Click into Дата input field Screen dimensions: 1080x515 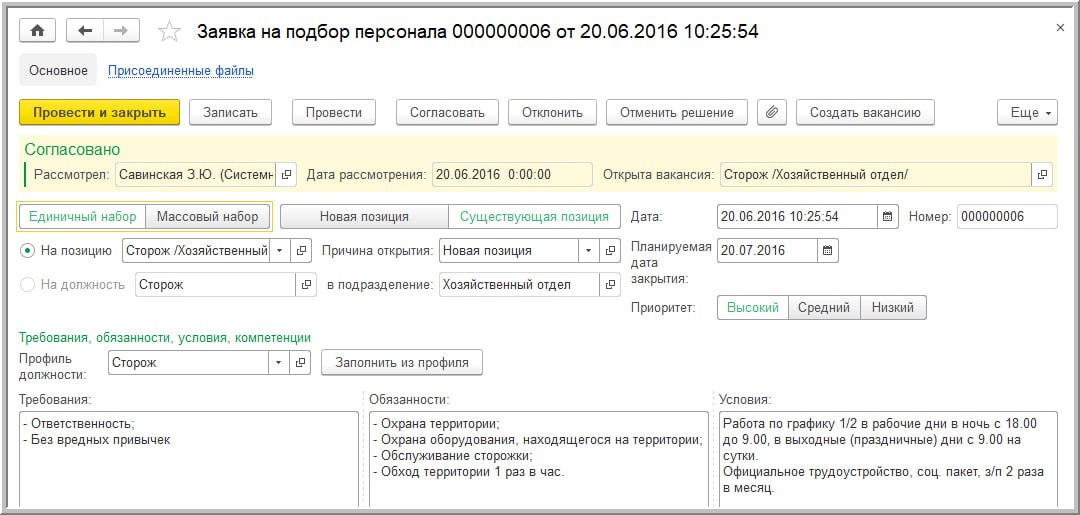point(797,216)
